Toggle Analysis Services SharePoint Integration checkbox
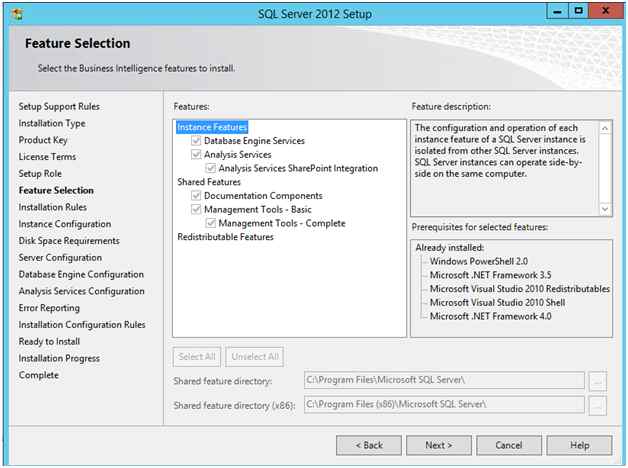This screenshot has width=628, height=468. pos(211,168)
